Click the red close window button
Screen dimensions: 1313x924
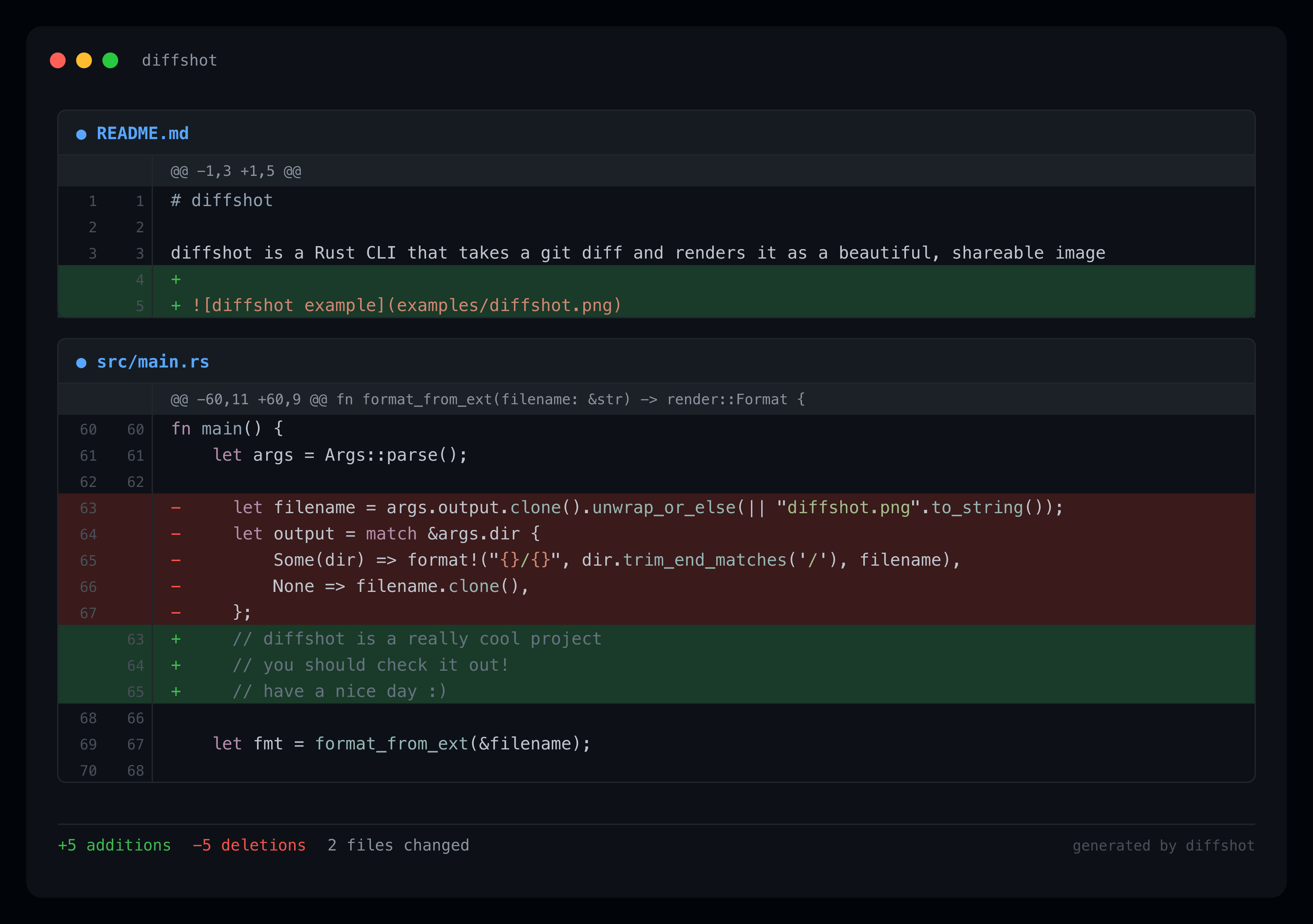point(58,61)
